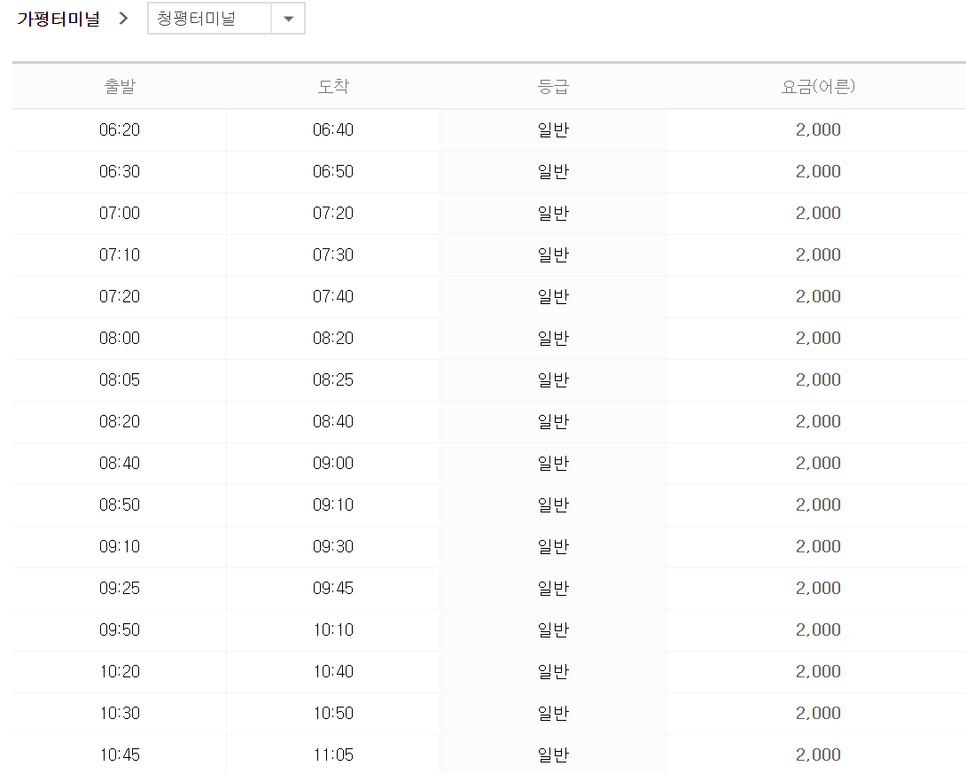966x774 pixels.
Task: Select the 06:20 departure time
Action: (120, 130)
